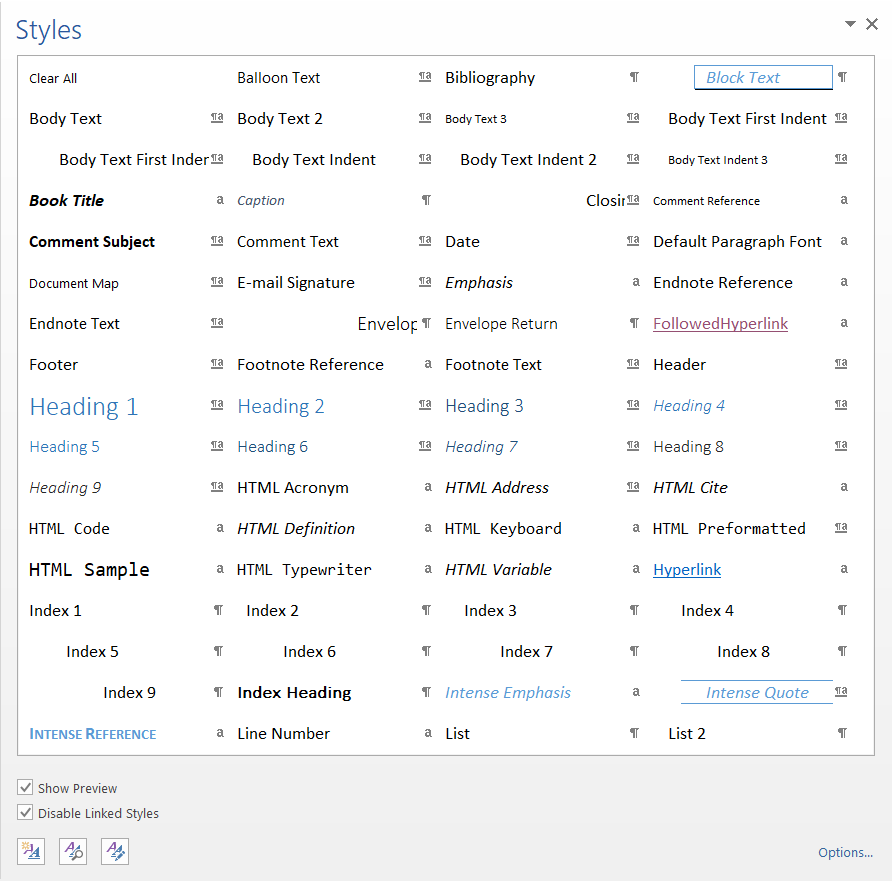The width and height of the screenshot is (892, 881).
Task: Apply the HTML Keyboard style
Action: point(503,528)
